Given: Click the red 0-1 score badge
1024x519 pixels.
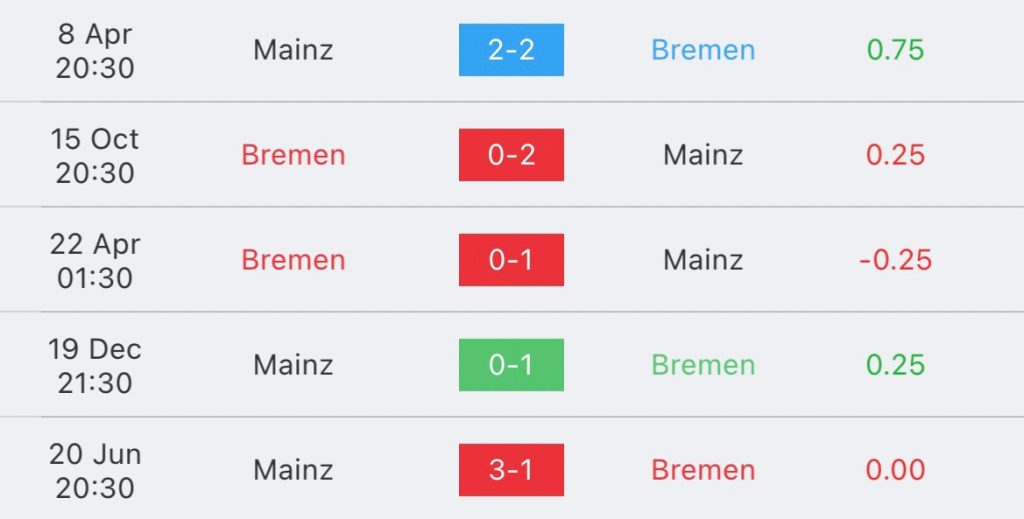Looking at the screenshot, I should click(511, 260).
